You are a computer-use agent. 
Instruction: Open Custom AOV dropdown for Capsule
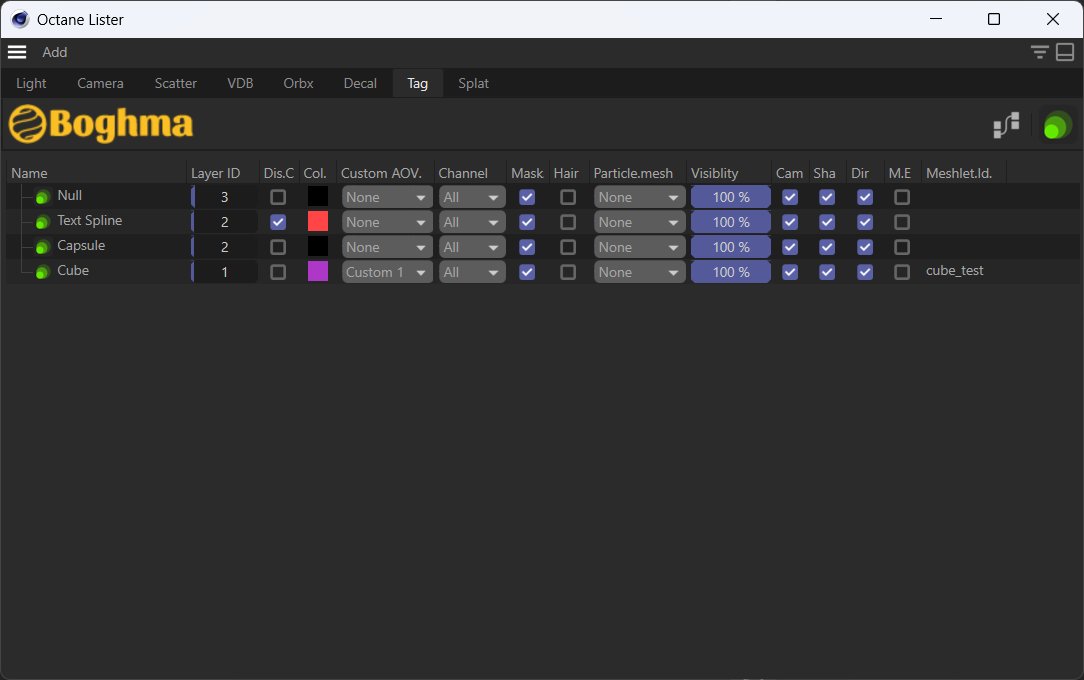pos(387,247)
